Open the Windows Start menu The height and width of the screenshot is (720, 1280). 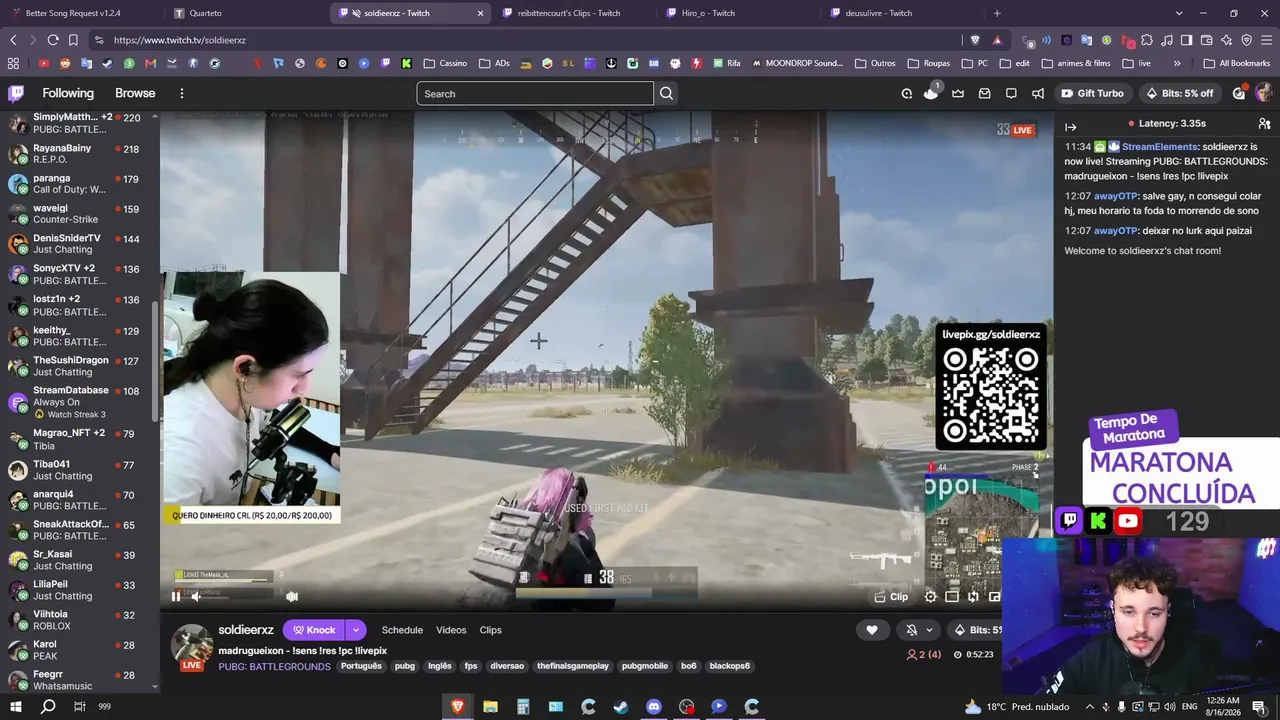point(15,706)
